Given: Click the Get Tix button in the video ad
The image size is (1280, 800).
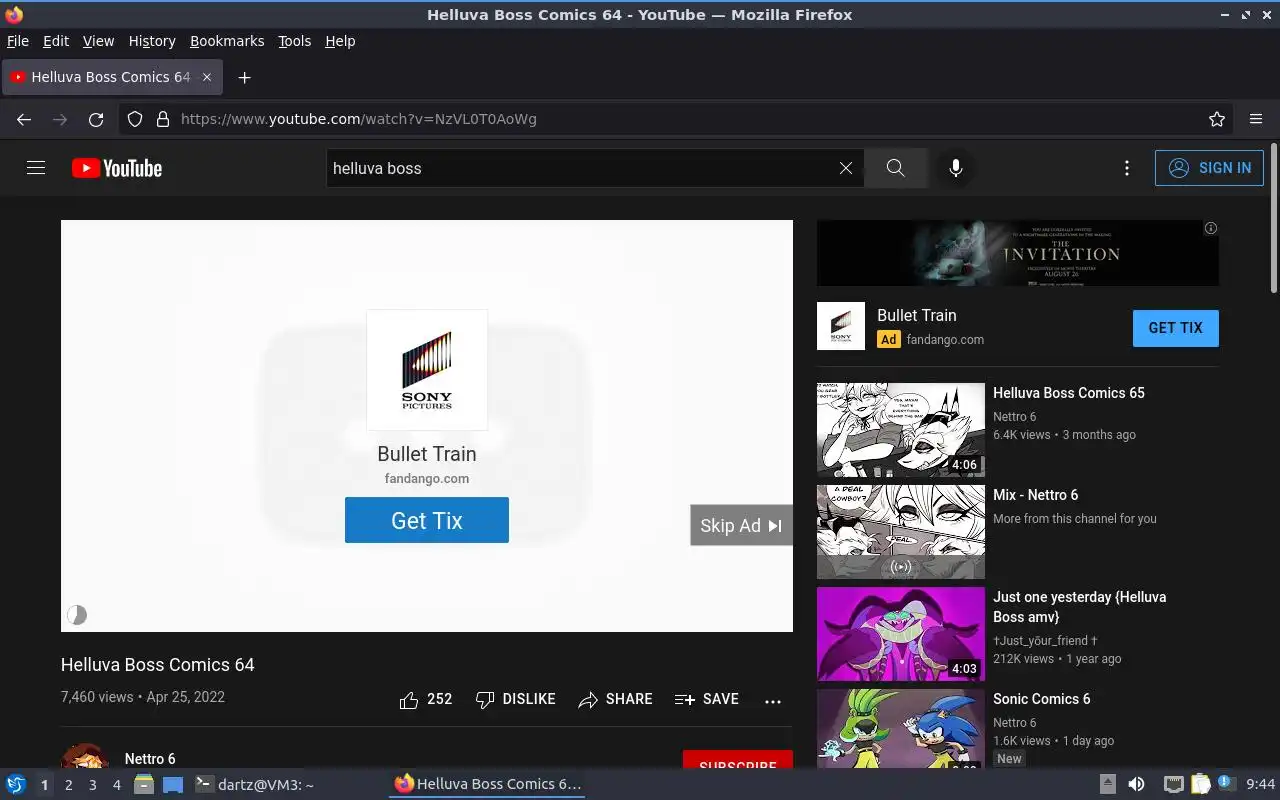Looking at the screenshot, I should 427,520.
